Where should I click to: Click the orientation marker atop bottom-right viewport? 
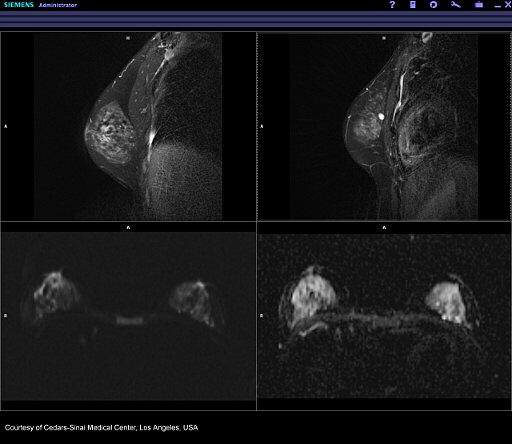click(384, 228)
